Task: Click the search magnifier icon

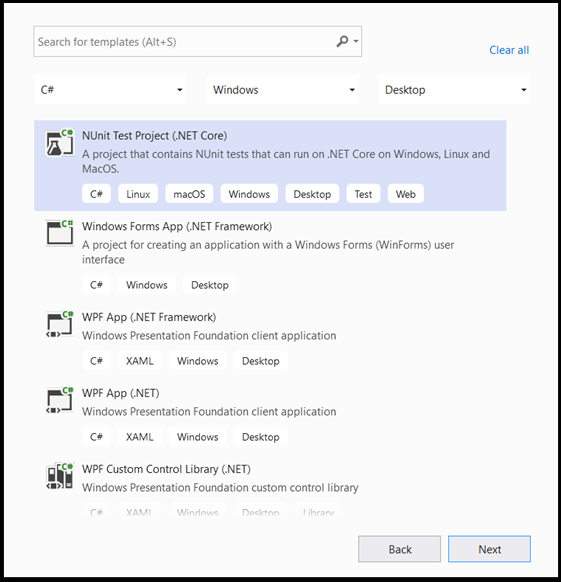Action: tap(342, 41)
